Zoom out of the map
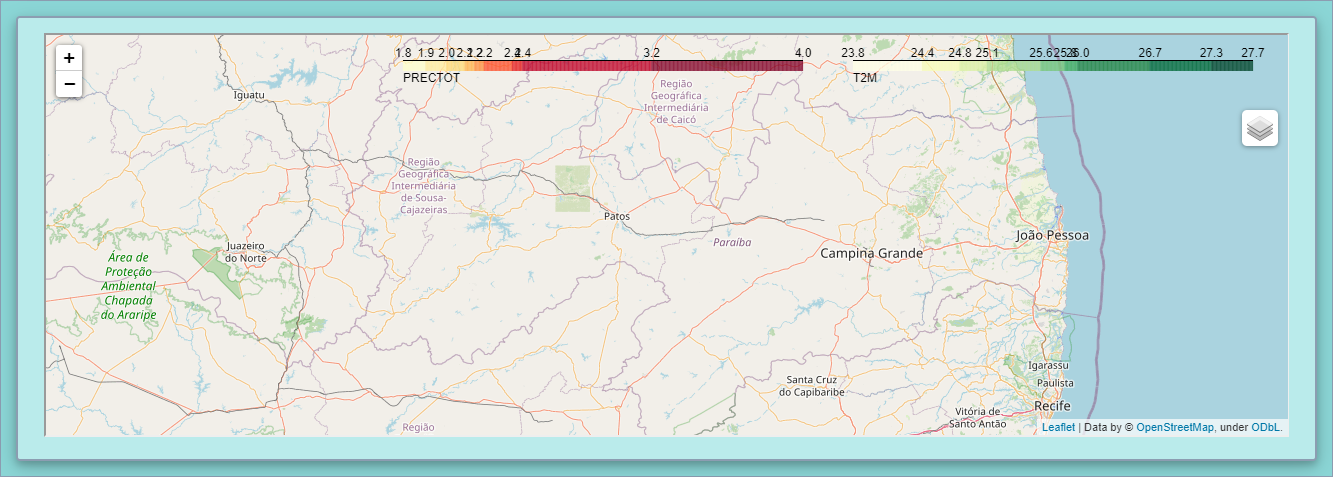The image size is (1333, 477). [69, 84]
